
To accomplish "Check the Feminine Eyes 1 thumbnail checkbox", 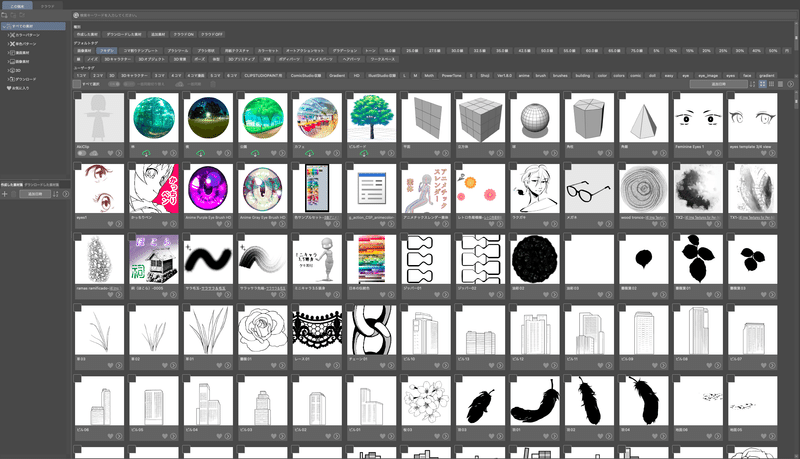I will pyautogui.click(x=676, y=95).
